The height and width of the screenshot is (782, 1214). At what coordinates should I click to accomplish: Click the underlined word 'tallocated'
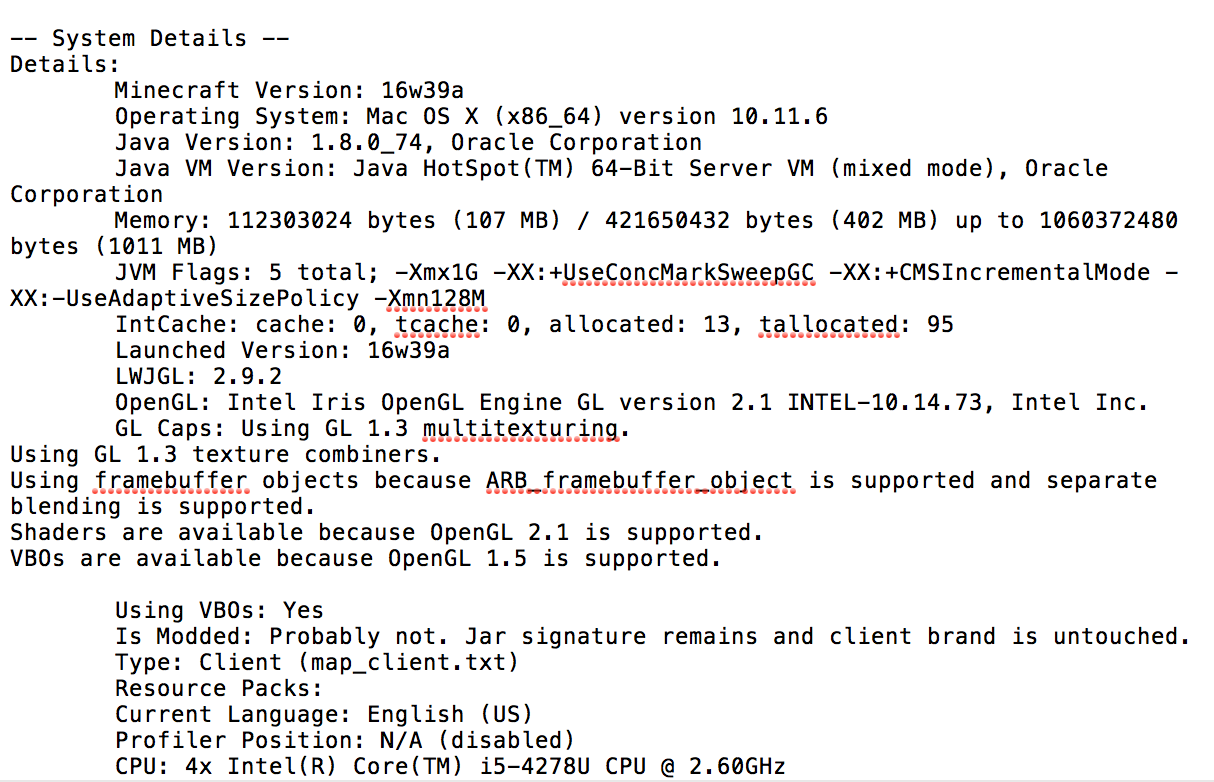click(828, 325)
